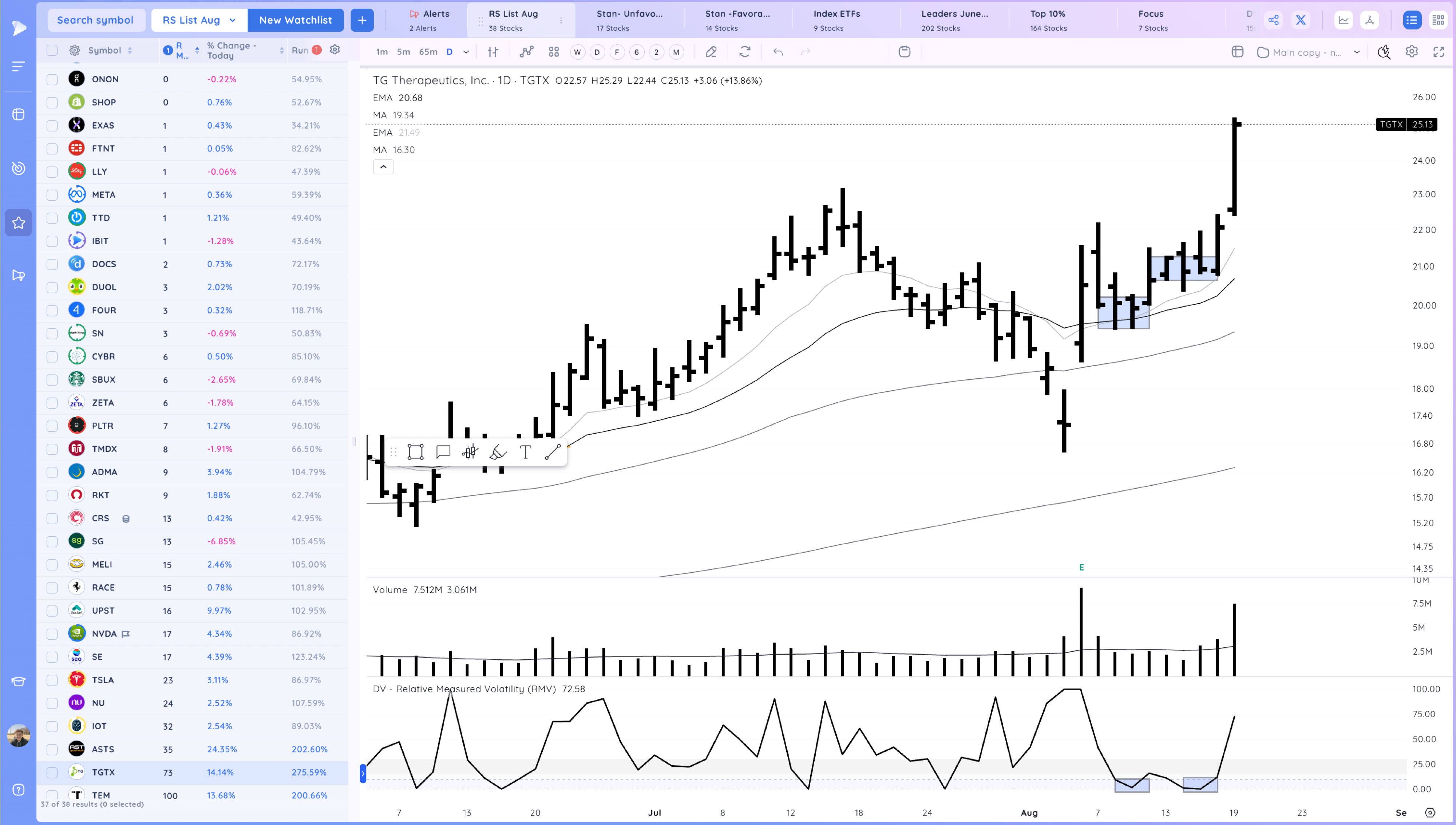Check the checkbox next to NVDA
The width and height of the screenshot is (1456, 825).
pos(52,633)
